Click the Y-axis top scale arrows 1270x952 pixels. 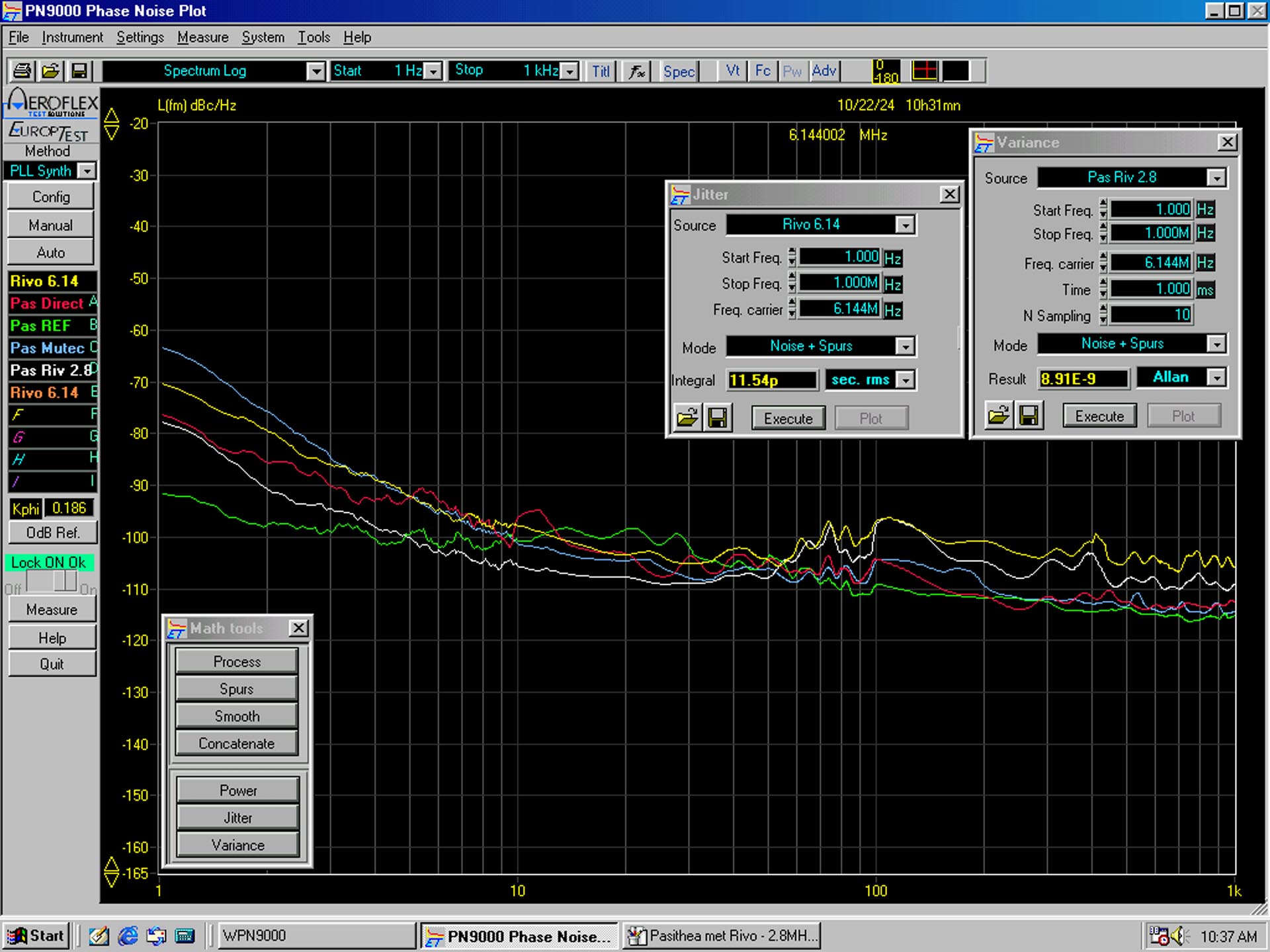pos(112,124)
